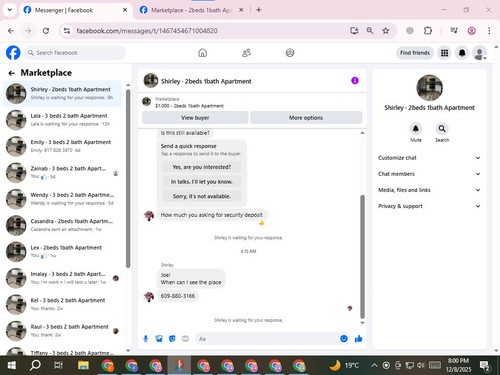Image resolution: width=500 pixels, height=375 pixels.
Task: Expand Media, files and links section
Action: [x=429, y=190]
